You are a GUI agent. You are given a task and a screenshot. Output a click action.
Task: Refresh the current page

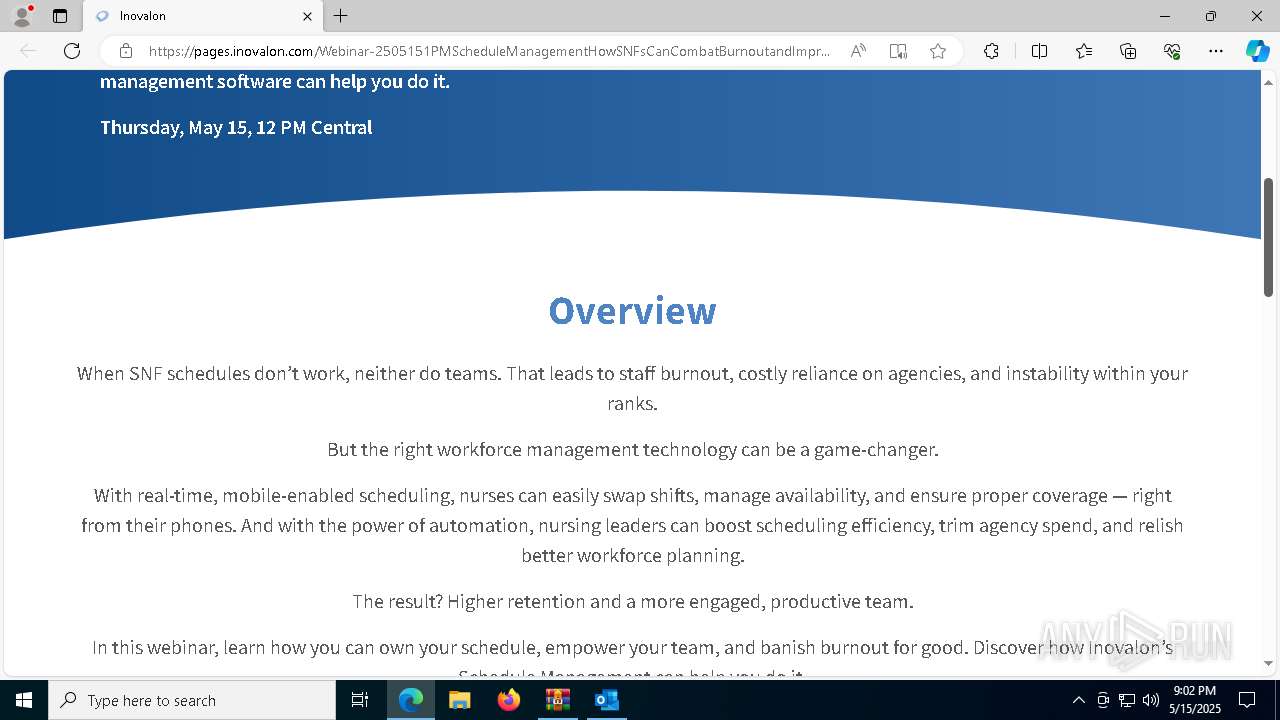tap(72, 51)
